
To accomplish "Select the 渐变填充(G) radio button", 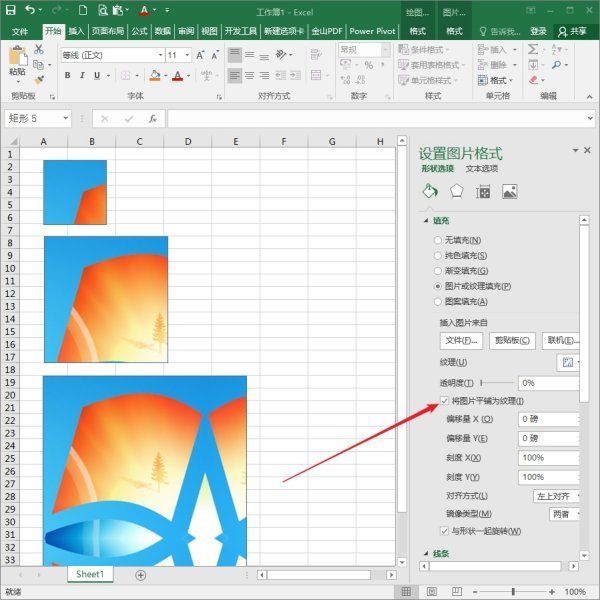I will [x=438, y=271].
